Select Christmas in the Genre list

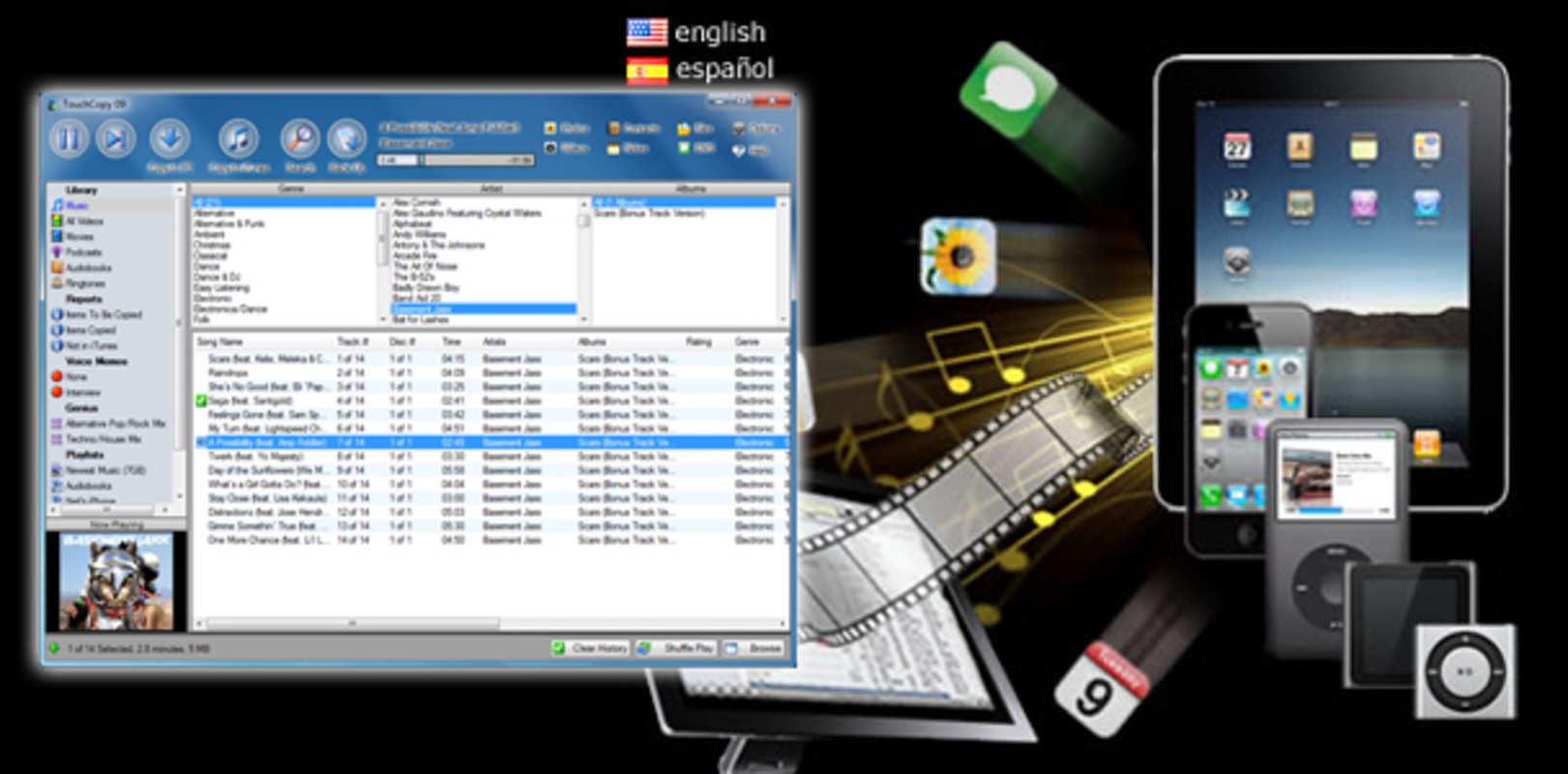[x=212, y=245]
